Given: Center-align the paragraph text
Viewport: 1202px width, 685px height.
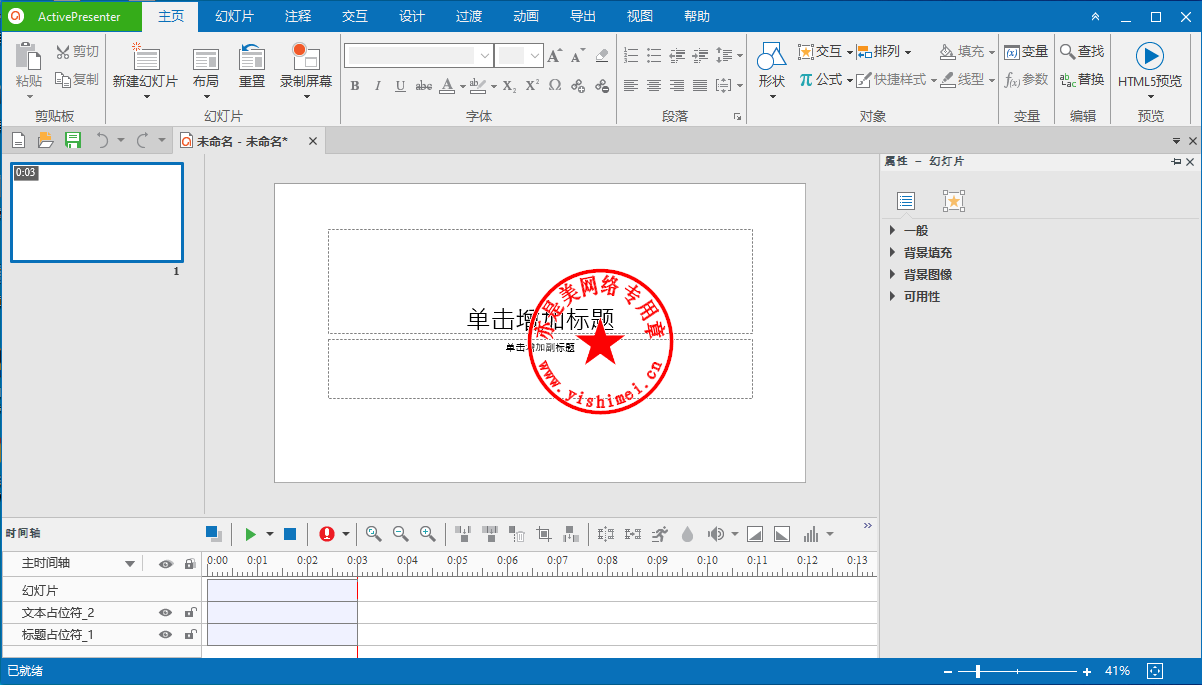Looking at the screenshot, I should (654, 86).
